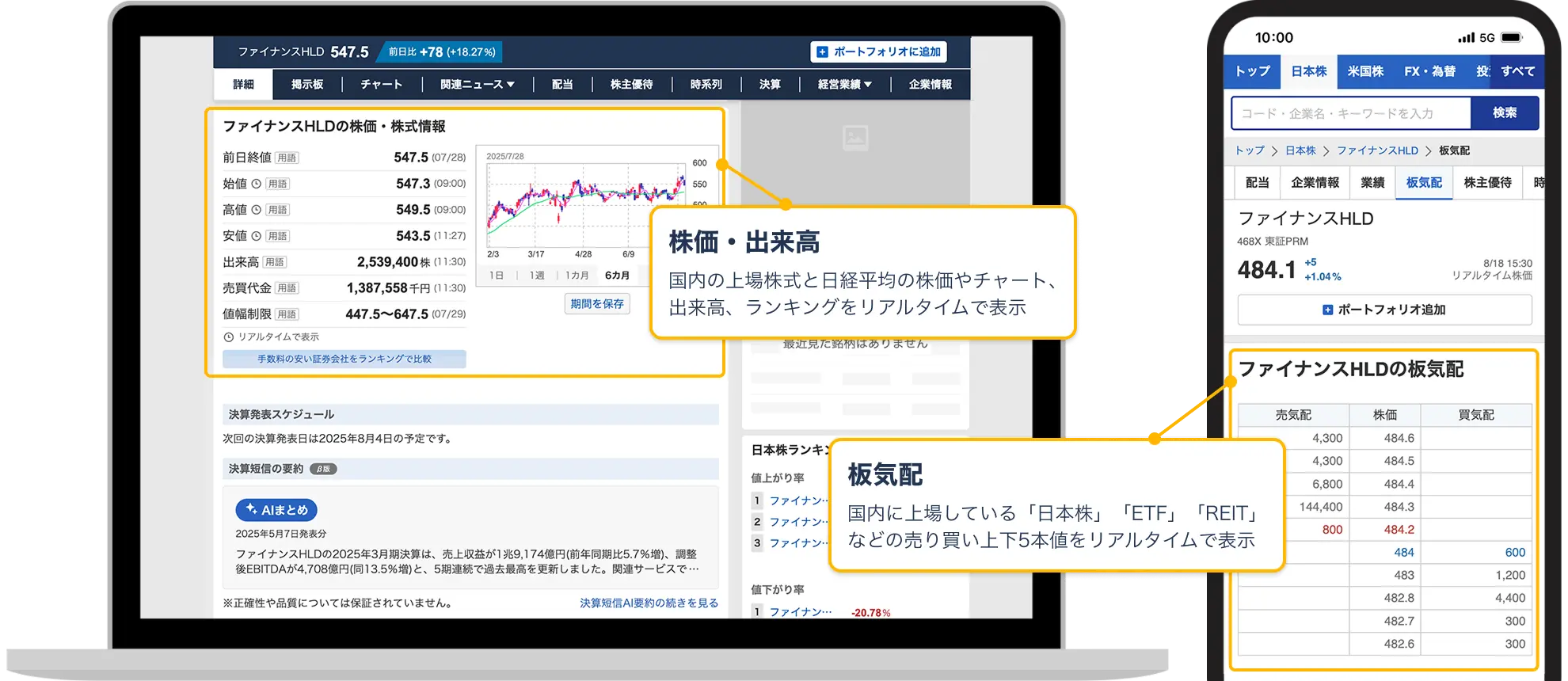Tap the すべて menu on phone
Image resolution: width=1568 pixels, height=681 pixels.
point(1517,71)
